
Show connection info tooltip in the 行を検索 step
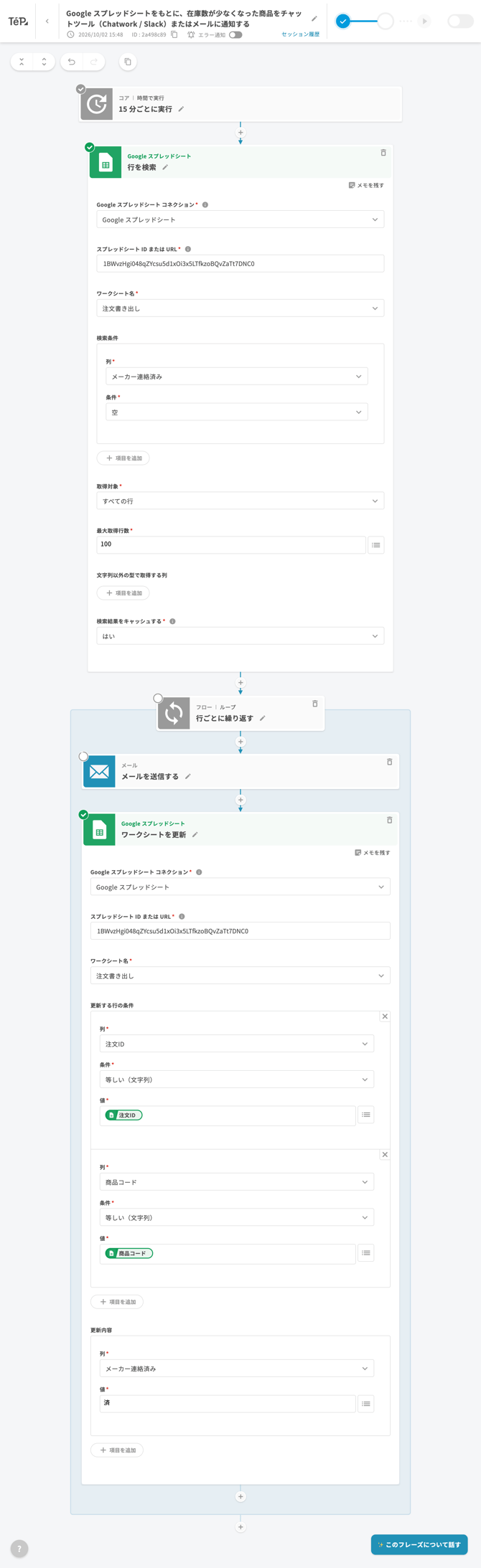pyautogui.click(x=205, y=204)
